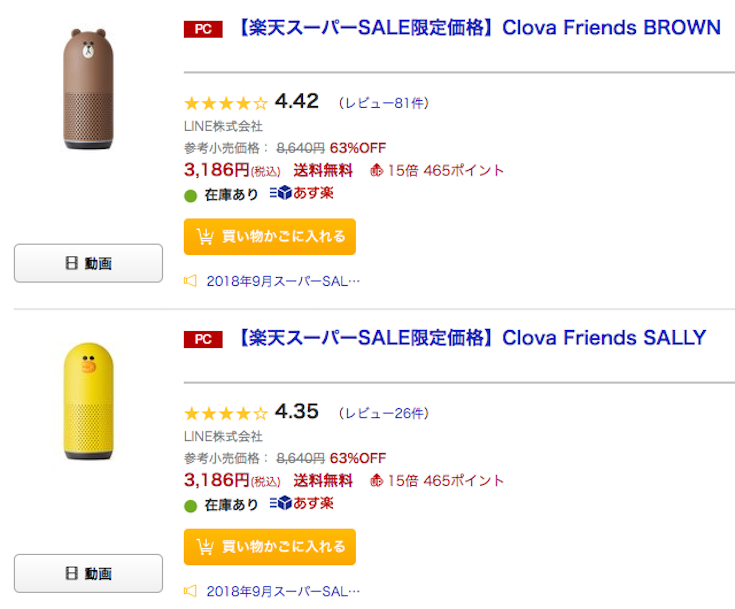The image size is (735, 609).
Task: Open the 動画 video button for SALLY
Action: coord(88,574)
